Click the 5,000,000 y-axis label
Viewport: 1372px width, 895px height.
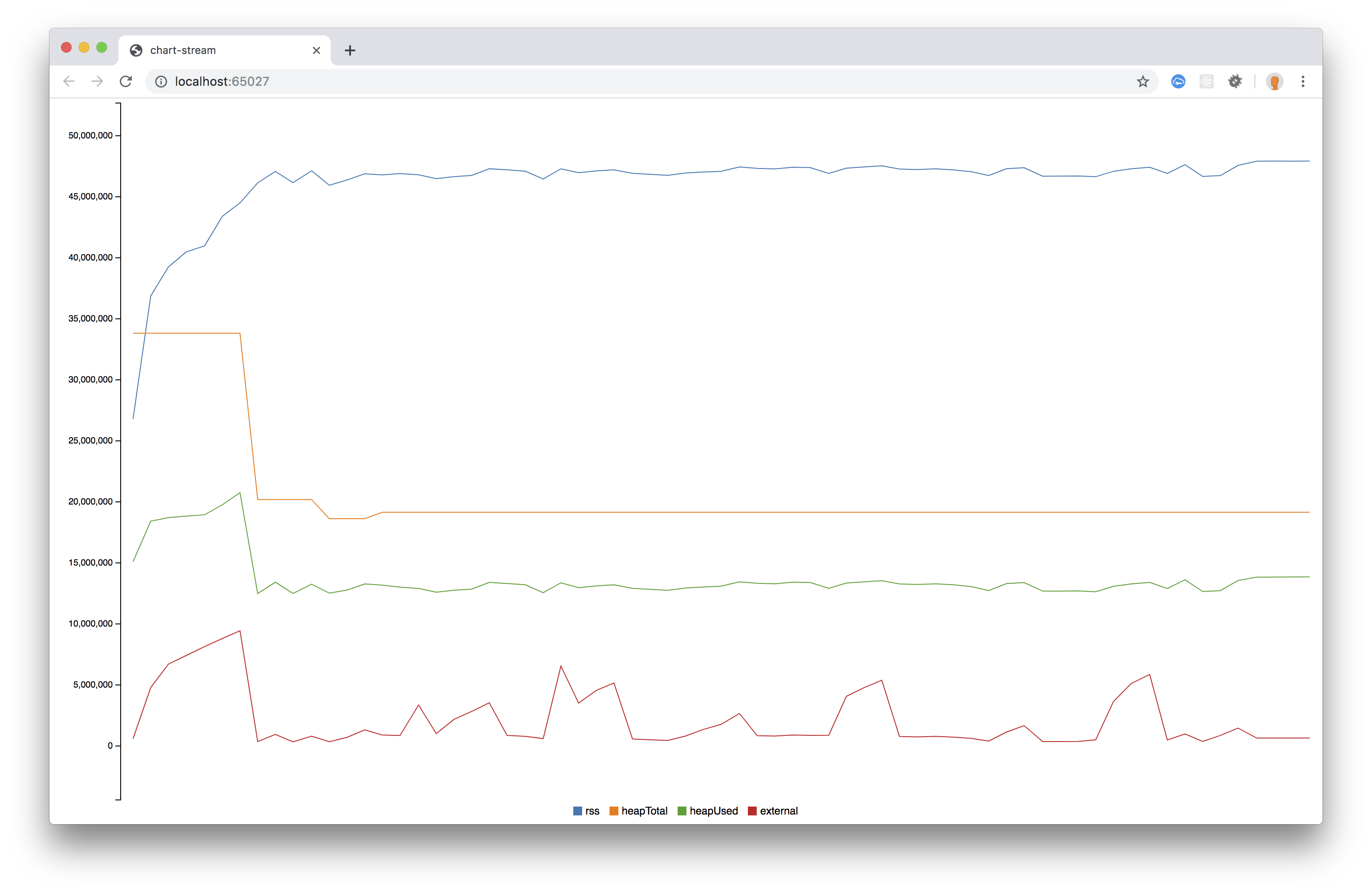93,685
